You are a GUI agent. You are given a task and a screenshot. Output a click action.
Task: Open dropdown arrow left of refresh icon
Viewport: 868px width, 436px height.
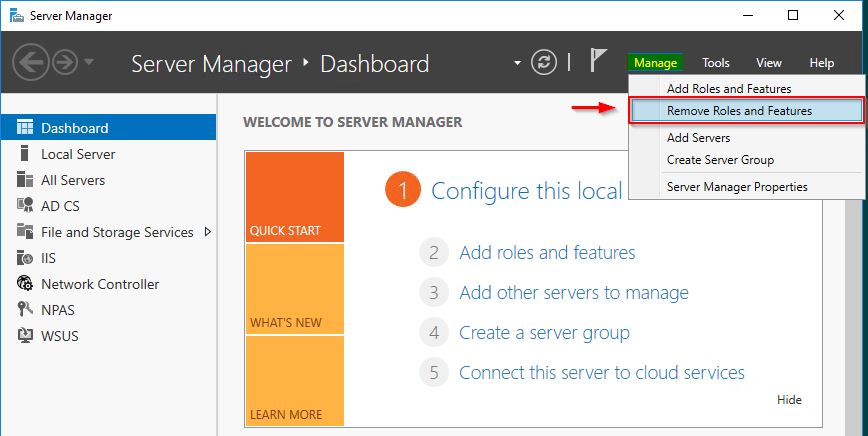click(518, 63)
